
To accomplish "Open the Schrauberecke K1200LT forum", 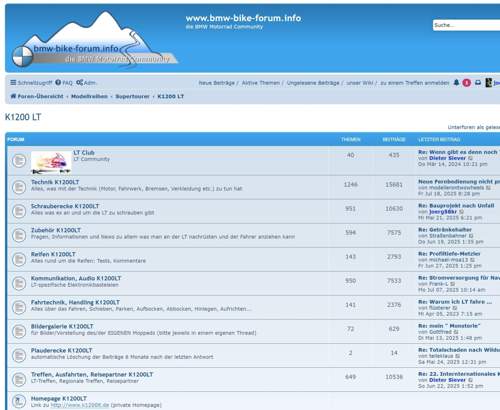I will (x=65, y=206).
